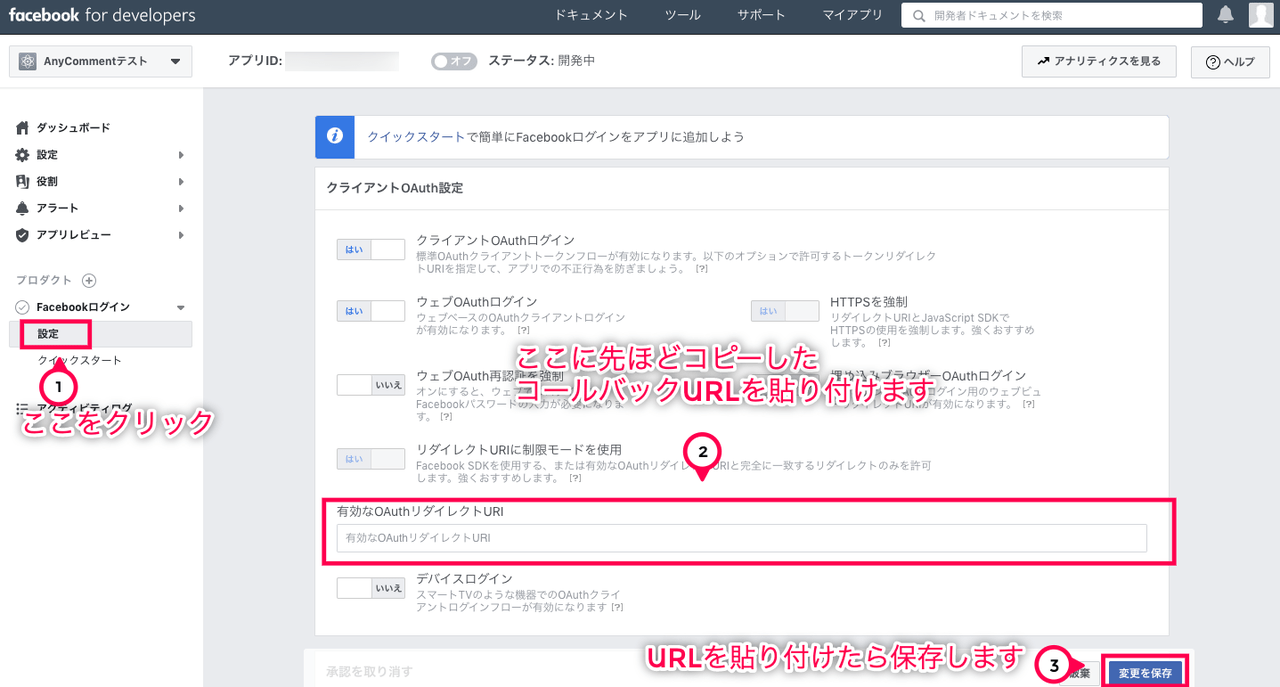Toggle ウェブOAuth再認証を強制 switch
The image size is (1280, 687).
(x=370, y=384)
